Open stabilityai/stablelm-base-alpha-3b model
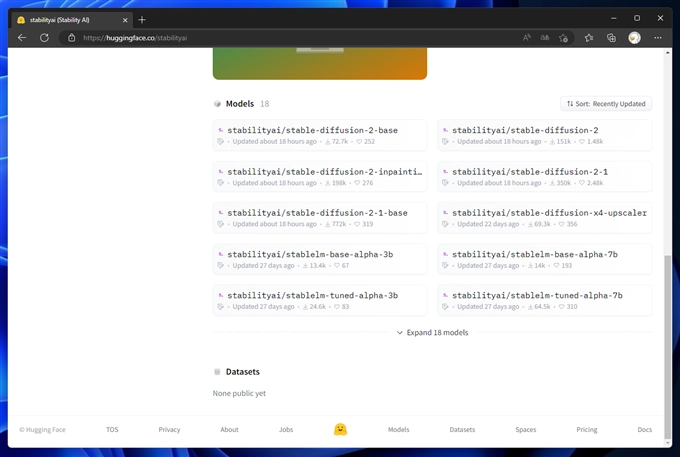 point(320,259)
